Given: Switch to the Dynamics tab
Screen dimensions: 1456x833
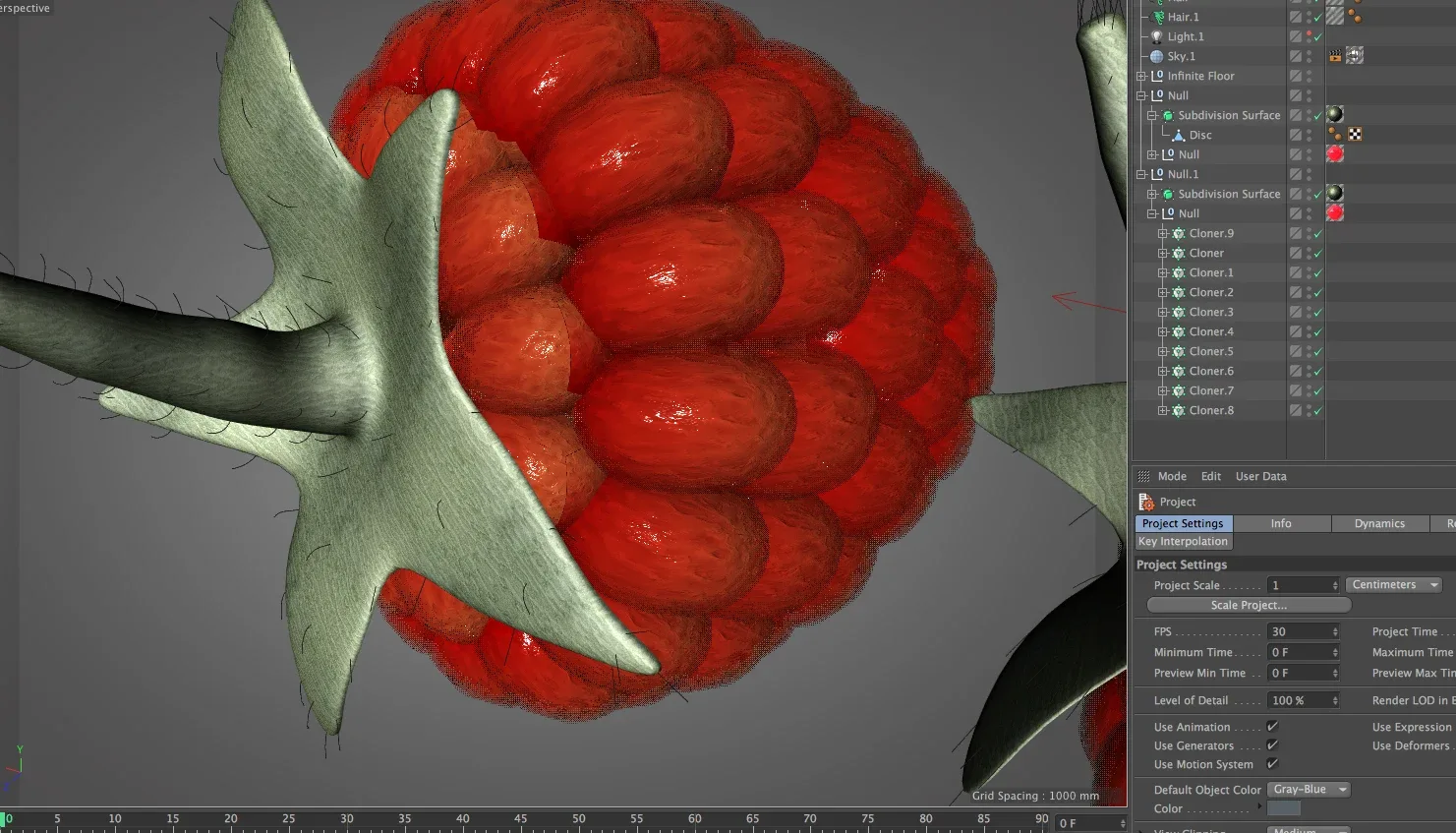Looking at the screenshot, I should [x=1379, y=523].
